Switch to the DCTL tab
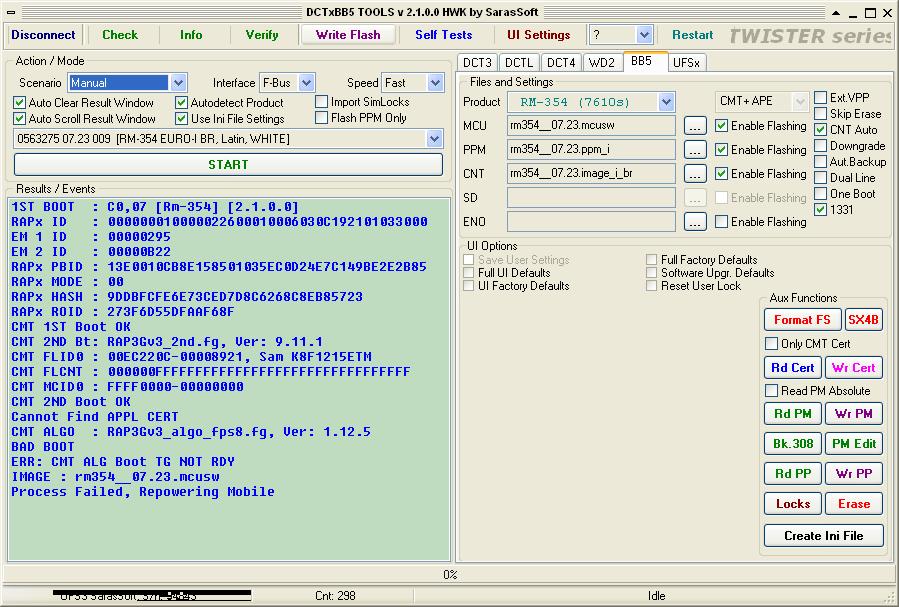Viewport: 899px width, 607px height. pos(519,62)
